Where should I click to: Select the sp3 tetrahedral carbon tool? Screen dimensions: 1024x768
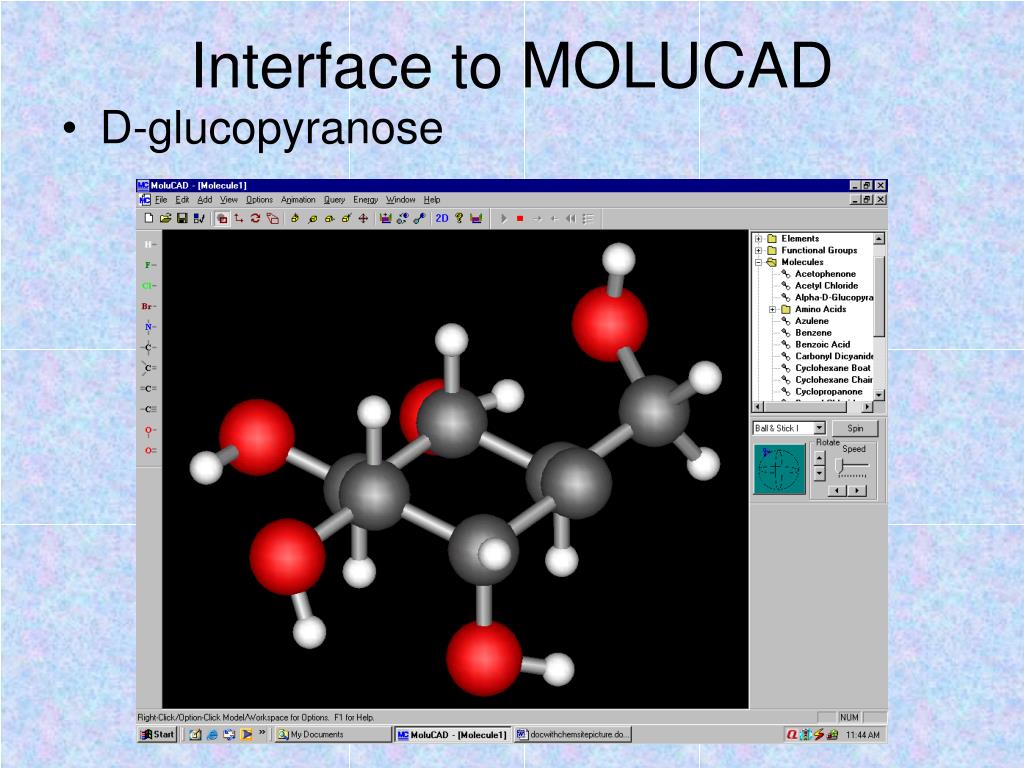click(x=149, y=347)
